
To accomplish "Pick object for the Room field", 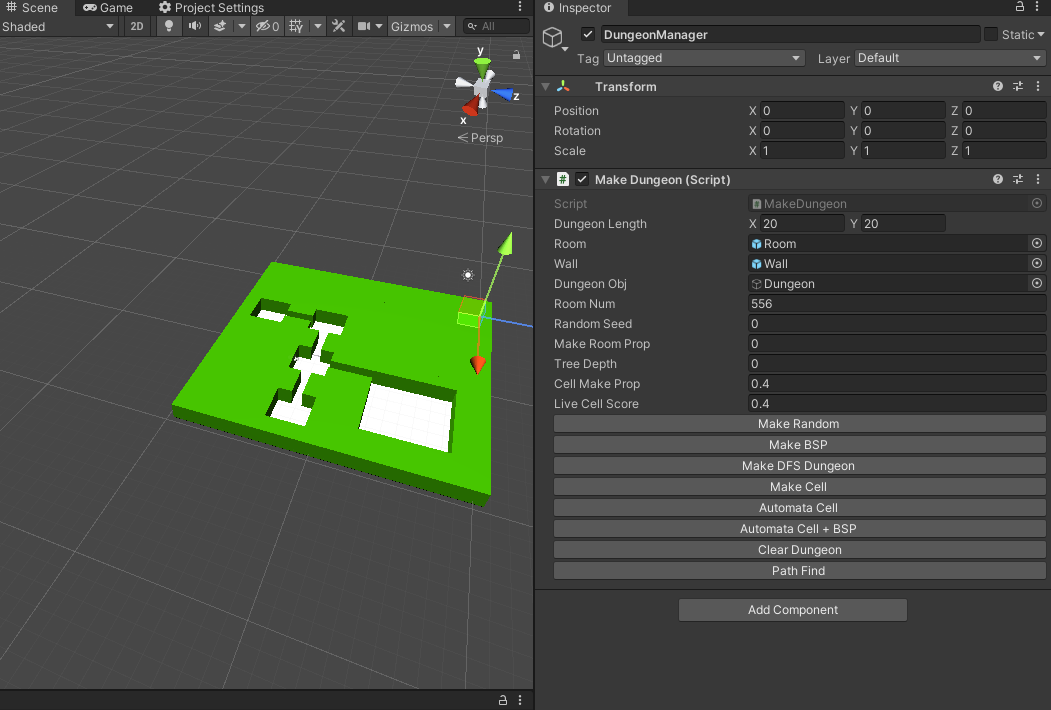I will coord(1036,243).
